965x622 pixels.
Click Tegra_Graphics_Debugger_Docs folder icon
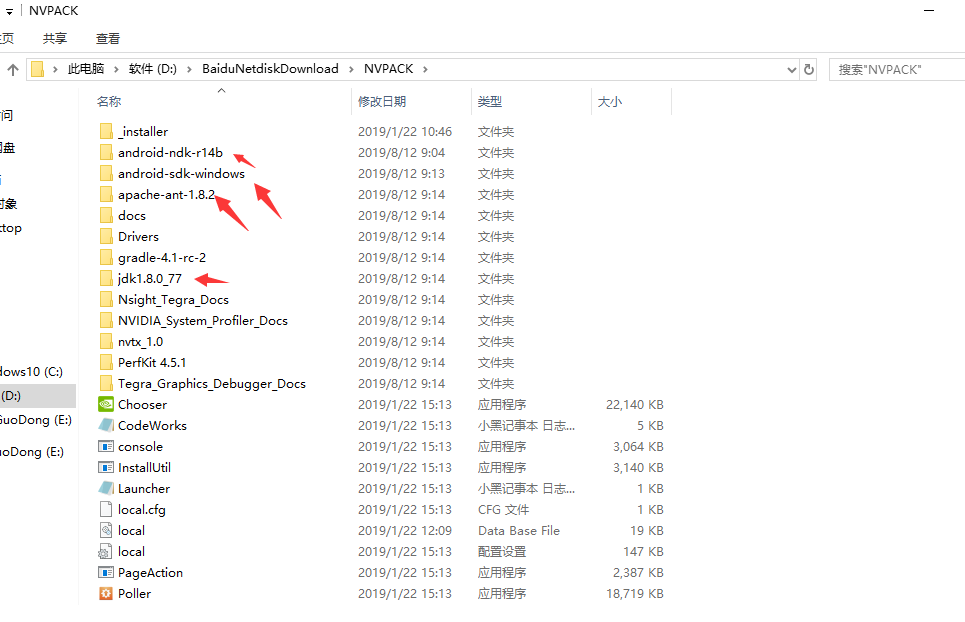(x=106, y=383)
